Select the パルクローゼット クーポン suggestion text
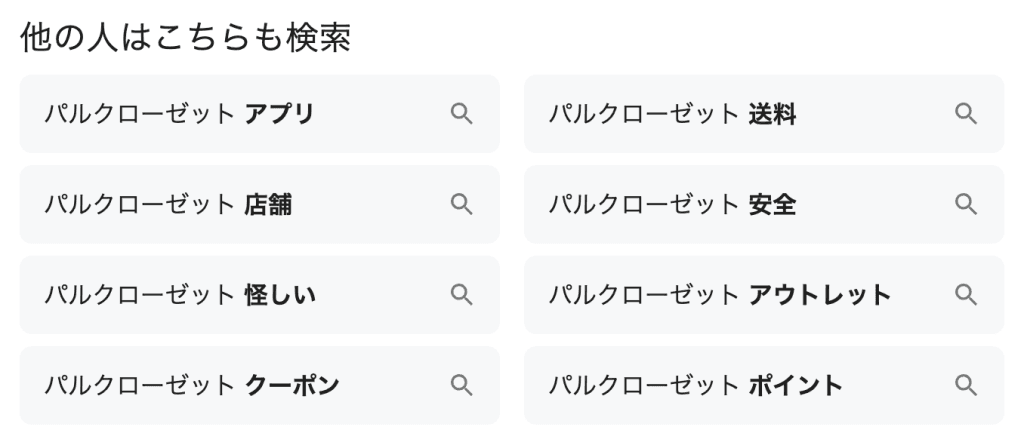 click(x=192, y=386)
